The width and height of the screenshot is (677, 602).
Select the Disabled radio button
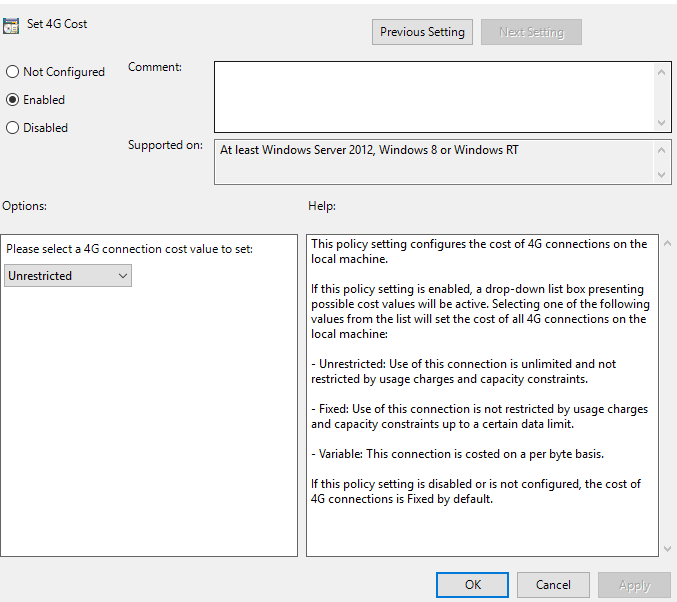[13, 128]
